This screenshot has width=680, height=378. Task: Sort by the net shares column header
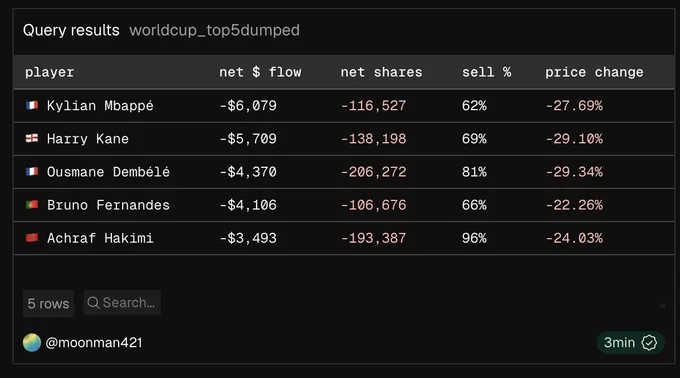tap(381, 72)
